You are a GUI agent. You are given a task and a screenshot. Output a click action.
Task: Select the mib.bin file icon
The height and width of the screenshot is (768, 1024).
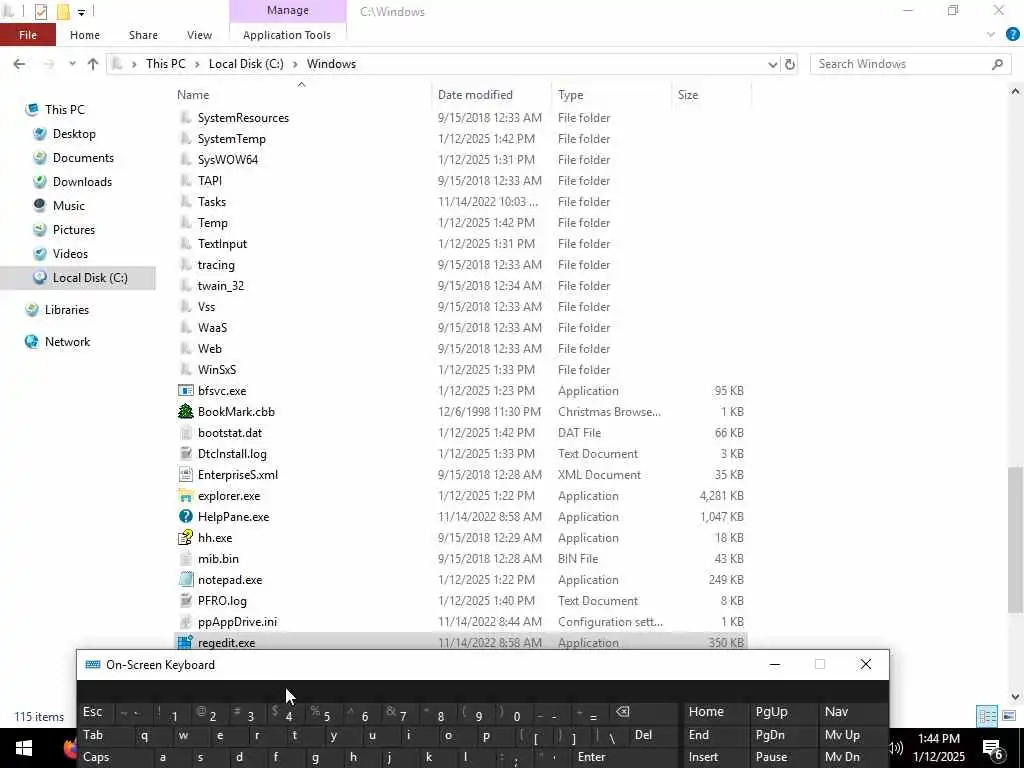[x=185, y=559]
